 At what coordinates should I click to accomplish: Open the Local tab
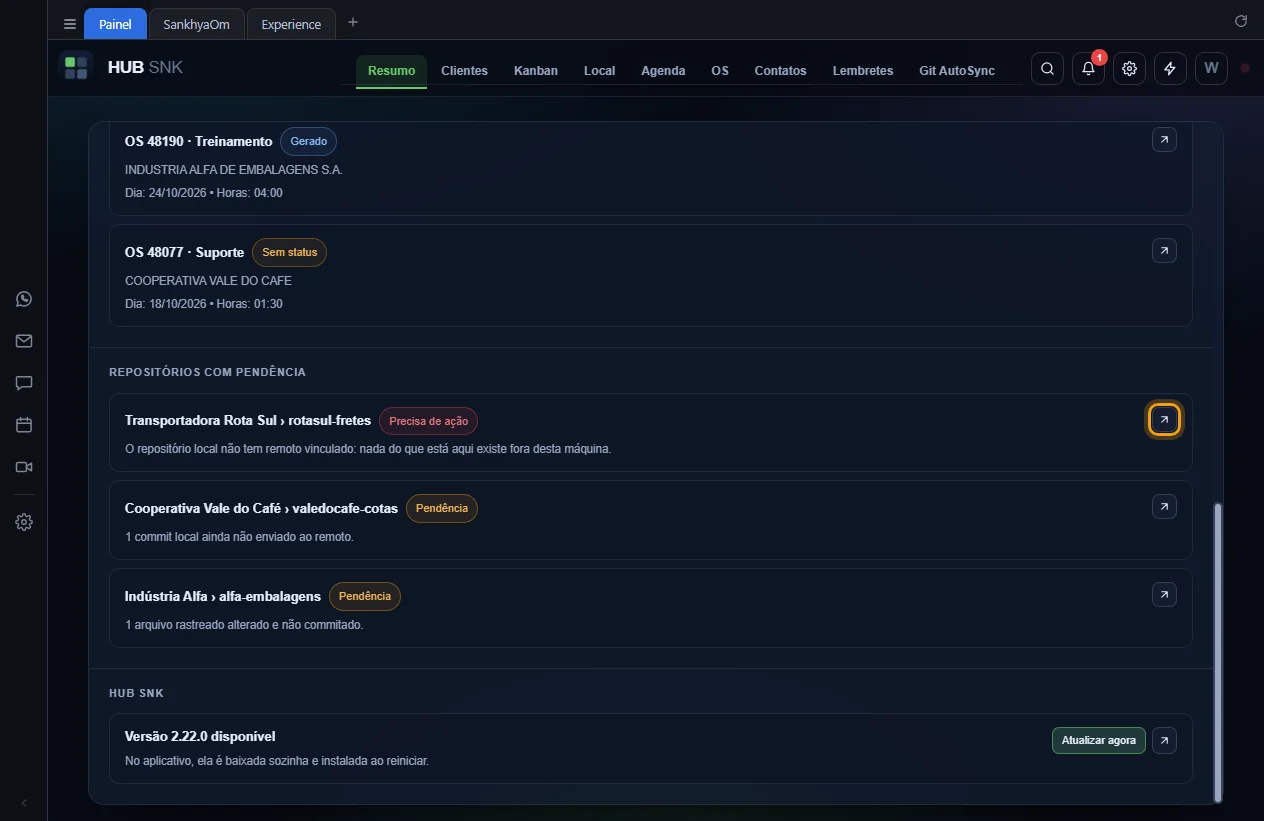599,71
